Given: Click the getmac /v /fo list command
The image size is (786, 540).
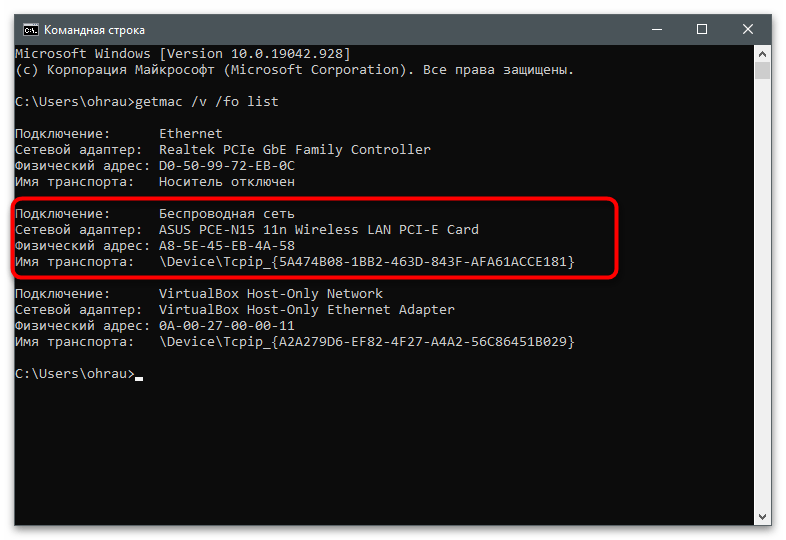Looking at the screenshot, I should point(207,102).
